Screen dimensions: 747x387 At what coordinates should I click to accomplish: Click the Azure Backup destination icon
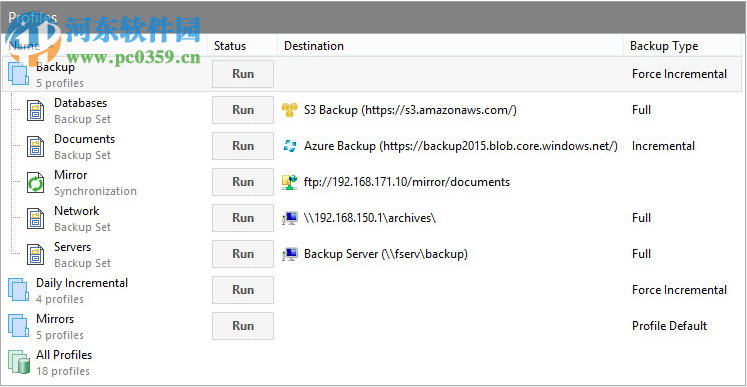coord(290,146)
